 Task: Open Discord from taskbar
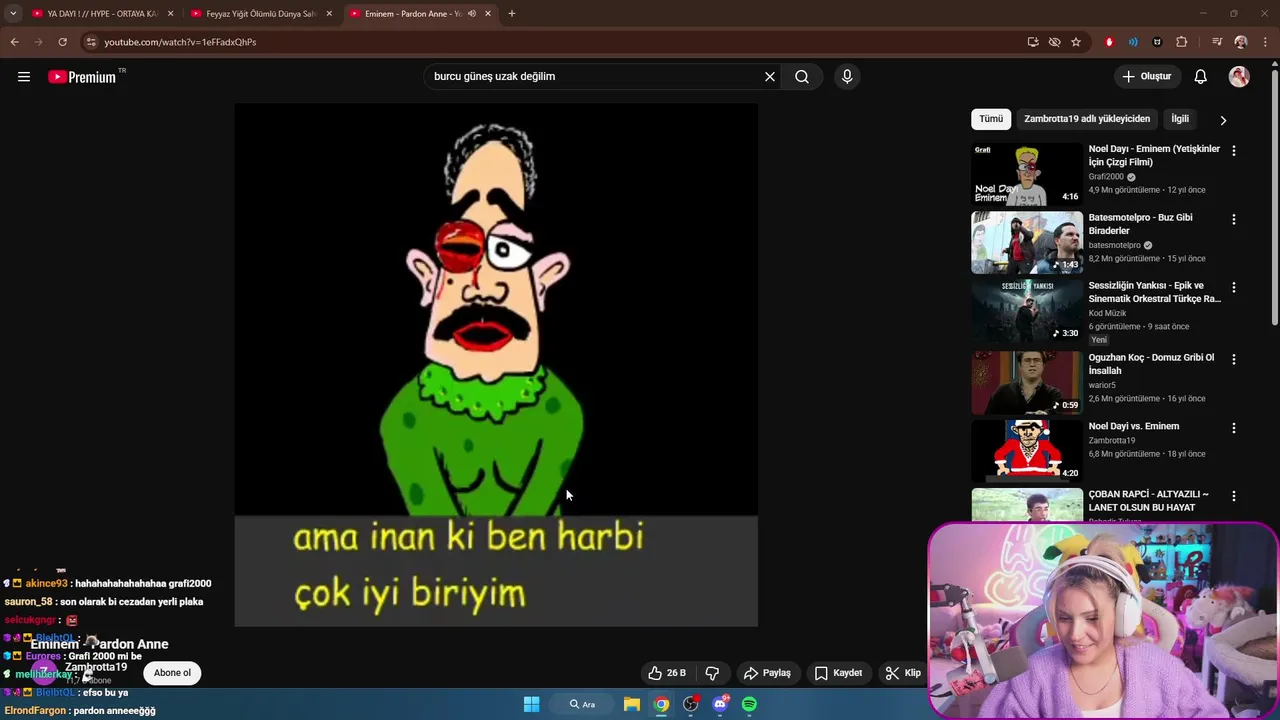pyautogui.click(x=720, y=704)
